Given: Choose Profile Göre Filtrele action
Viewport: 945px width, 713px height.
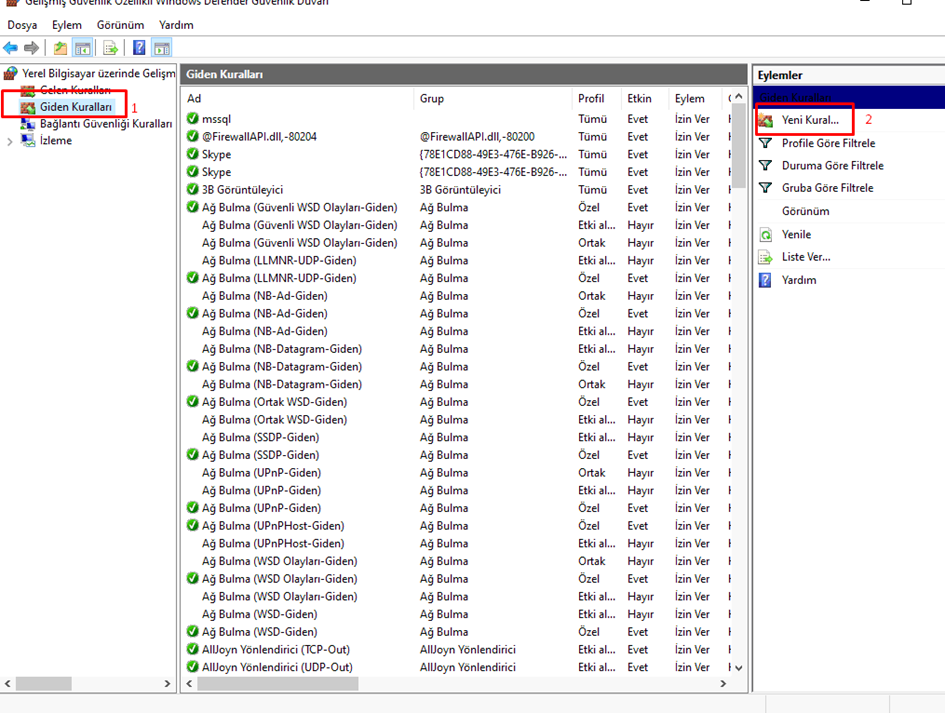Looking at the screenshot, I should click(829, 143).
